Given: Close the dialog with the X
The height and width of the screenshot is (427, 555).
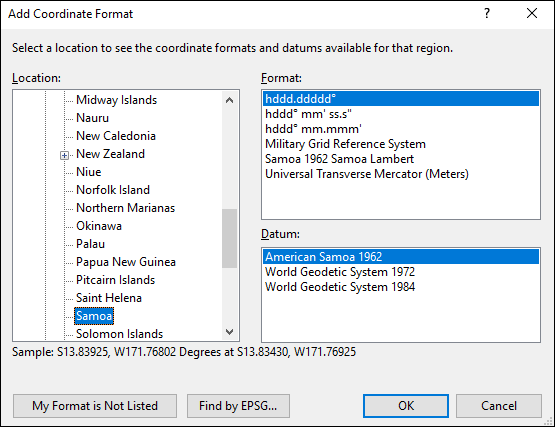Looking at the screenshot, I should click(x=532, y=13).
